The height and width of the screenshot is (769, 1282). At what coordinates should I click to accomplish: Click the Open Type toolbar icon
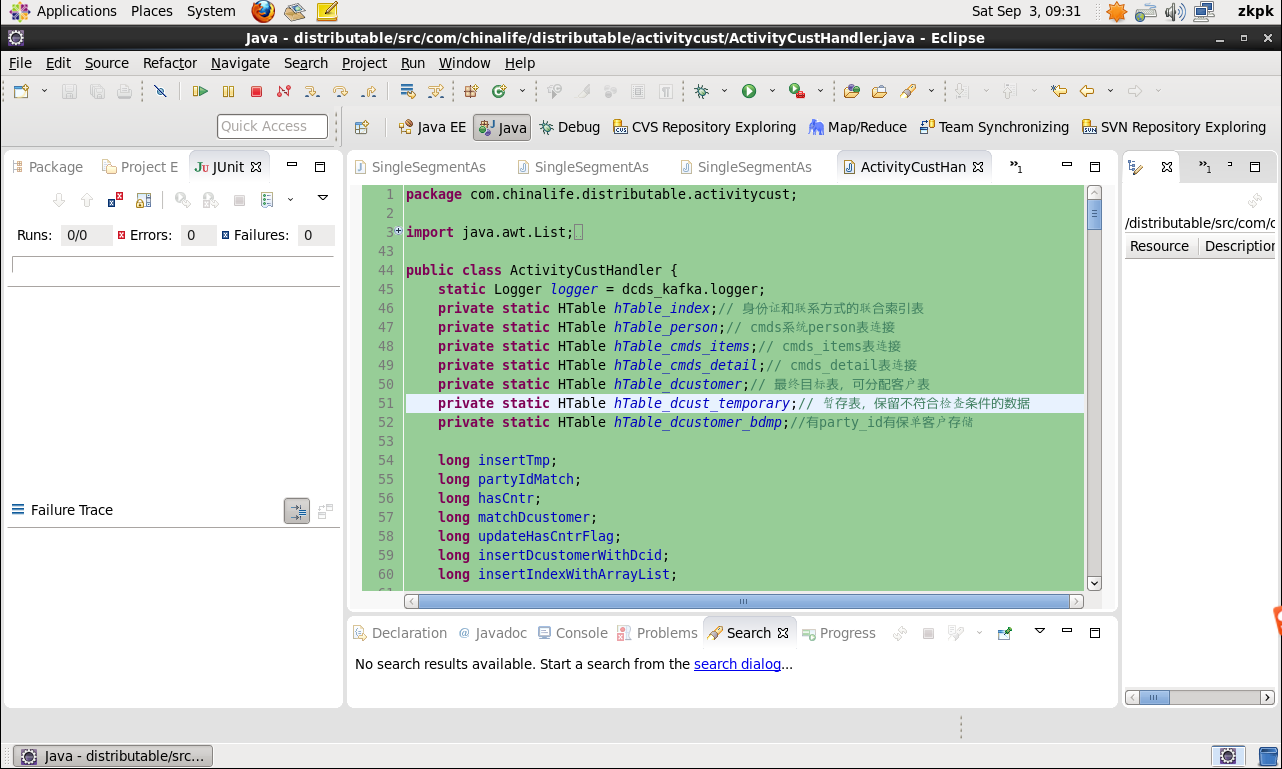851,91
